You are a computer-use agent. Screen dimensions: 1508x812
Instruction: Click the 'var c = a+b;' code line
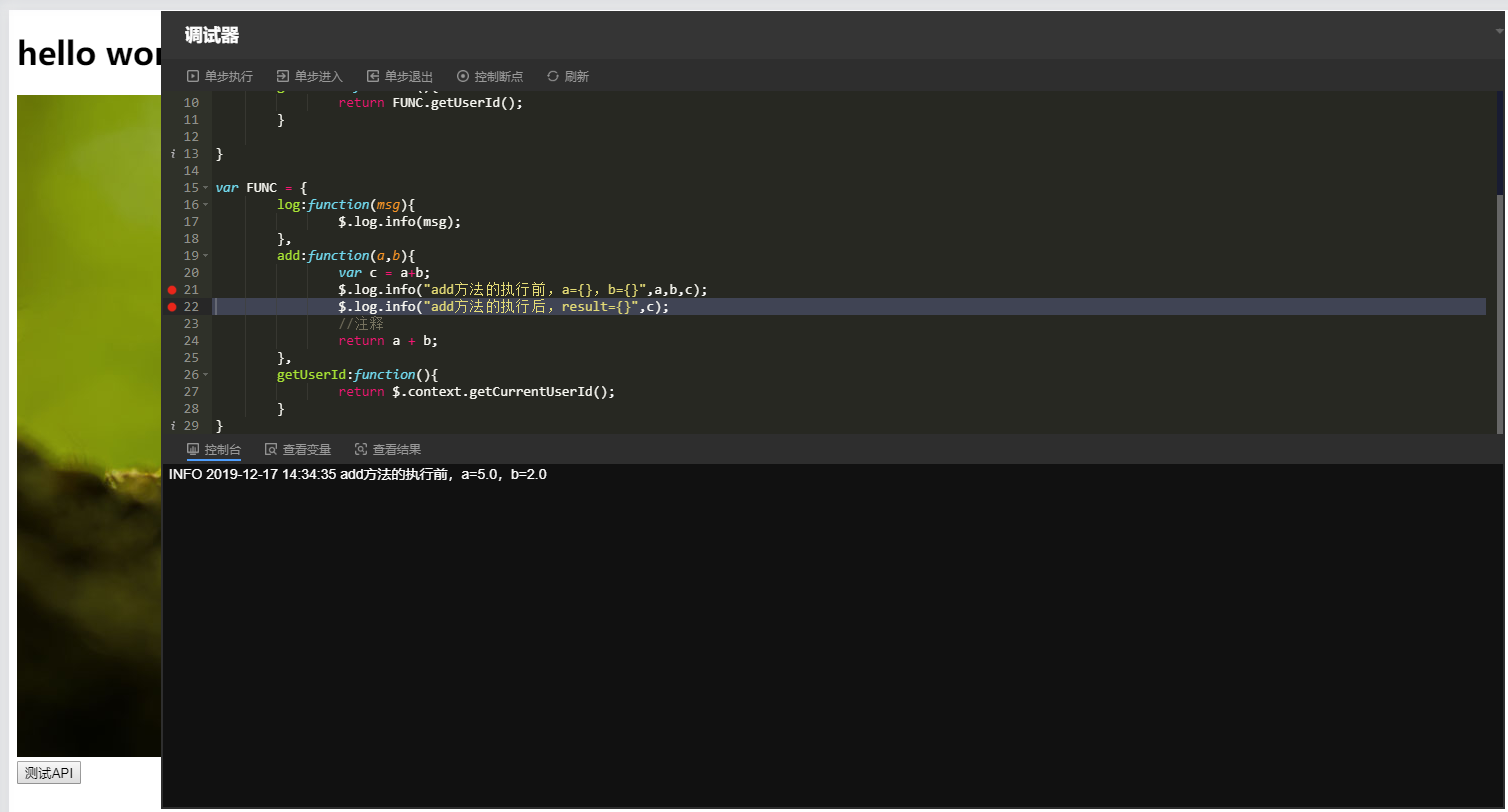(x=384, y=273)
